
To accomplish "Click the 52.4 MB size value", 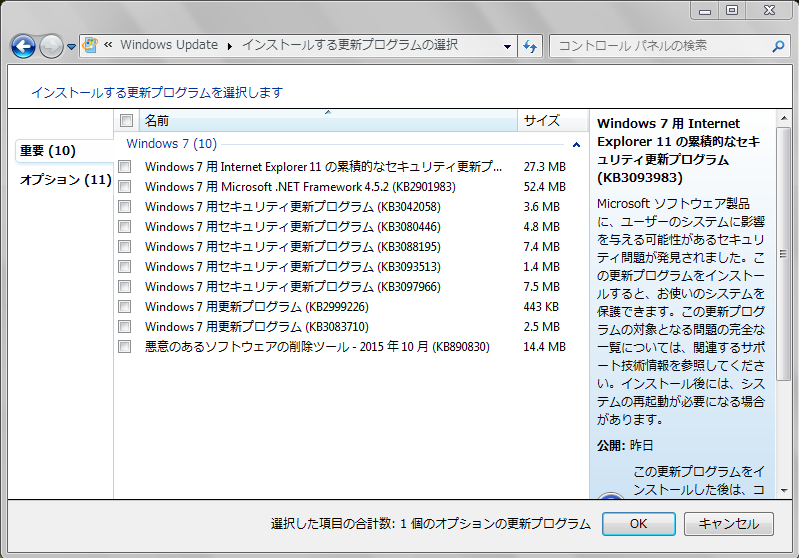I will click(544, 187).
